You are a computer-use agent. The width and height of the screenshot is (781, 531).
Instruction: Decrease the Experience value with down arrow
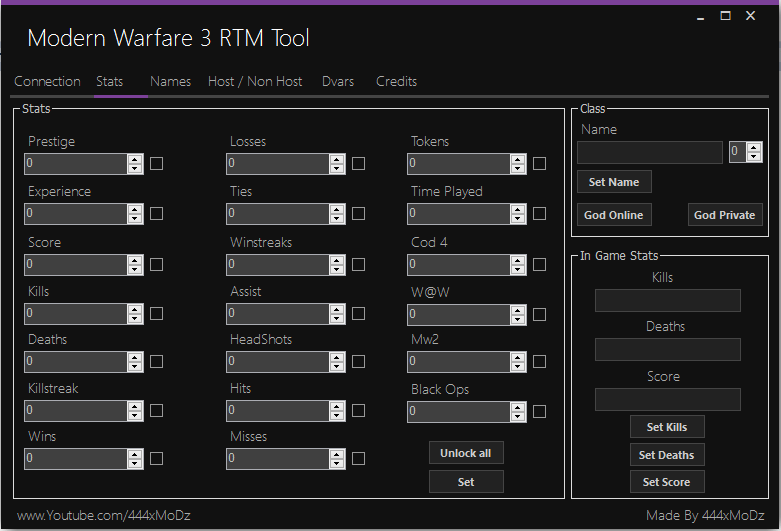[x=135, y=218]
